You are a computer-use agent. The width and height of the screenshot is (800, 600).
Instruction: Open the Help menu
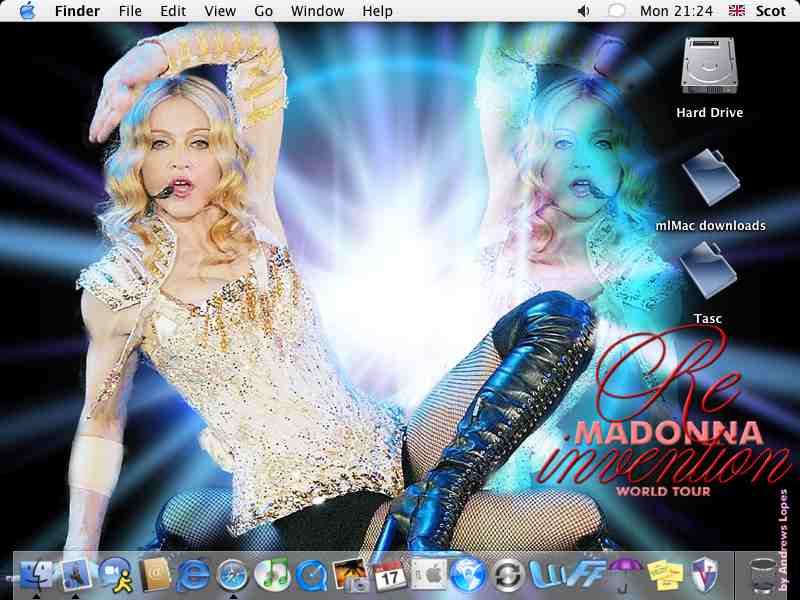click(x=378, y=11)
